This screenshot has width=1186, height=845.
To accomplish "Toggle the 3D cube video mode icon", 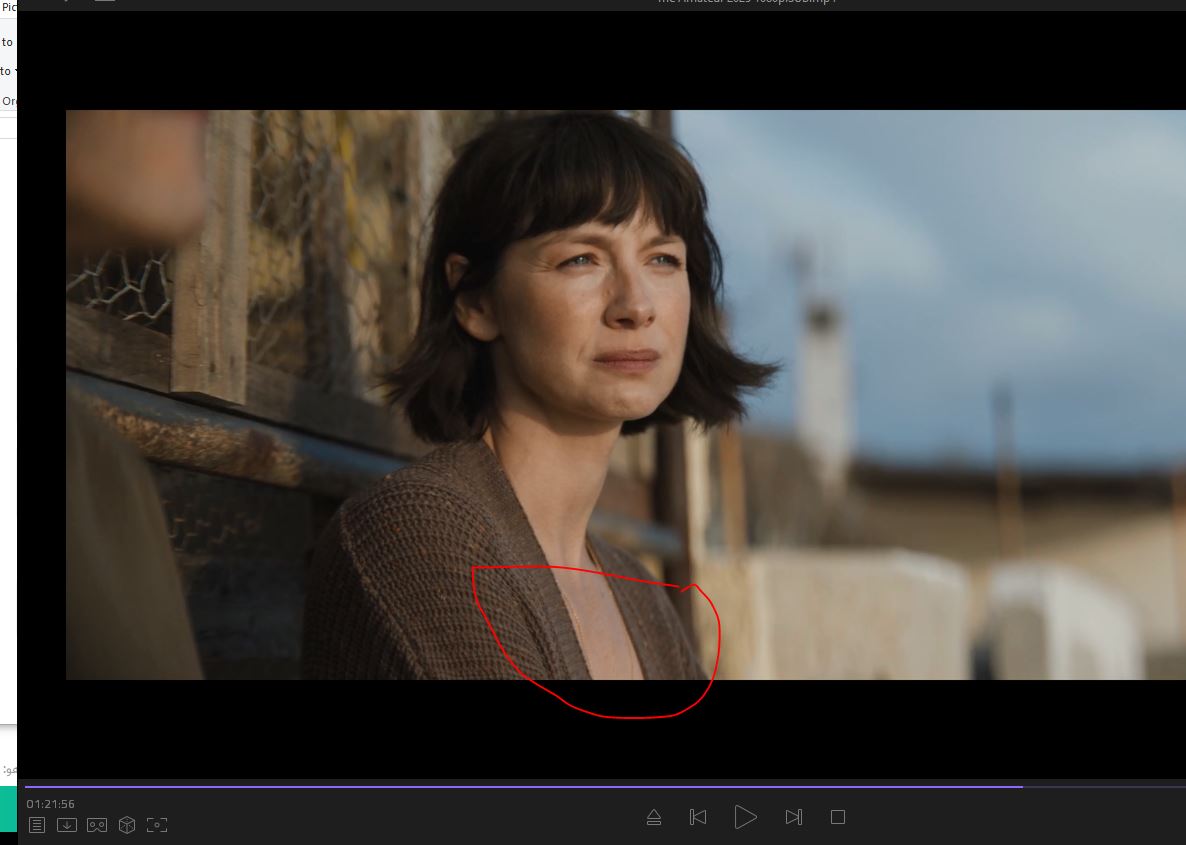I will 127,825.
